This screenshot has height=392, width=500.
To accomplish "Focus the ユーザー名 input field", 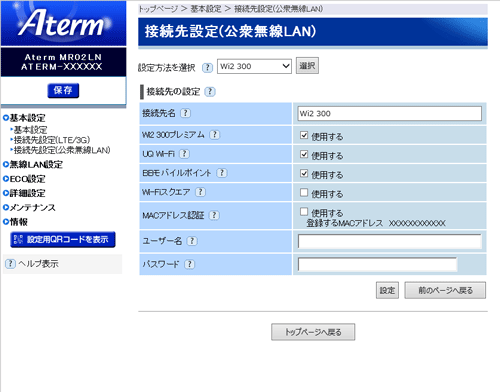I will click(x=390, y=241).
